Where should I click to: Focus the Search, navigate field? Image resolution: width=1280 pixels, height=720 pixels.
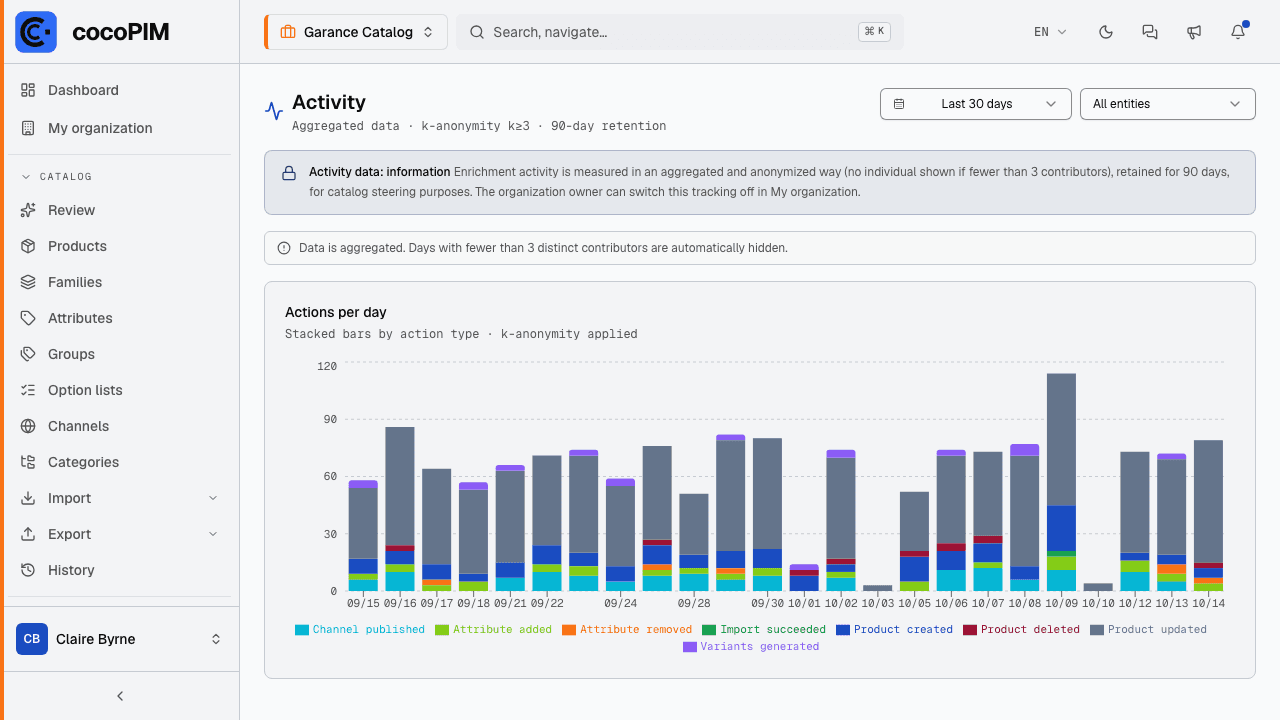(680, 32)
